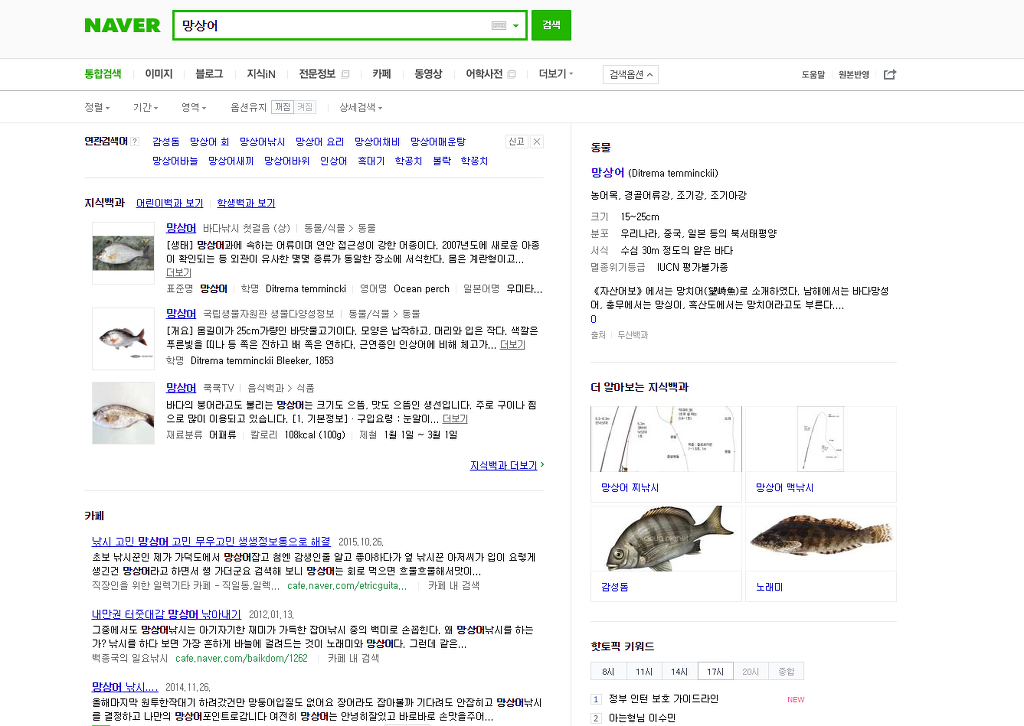Open the 도움말 link
Viewport: 1024px width, 726px height.
tap(813, 74)
